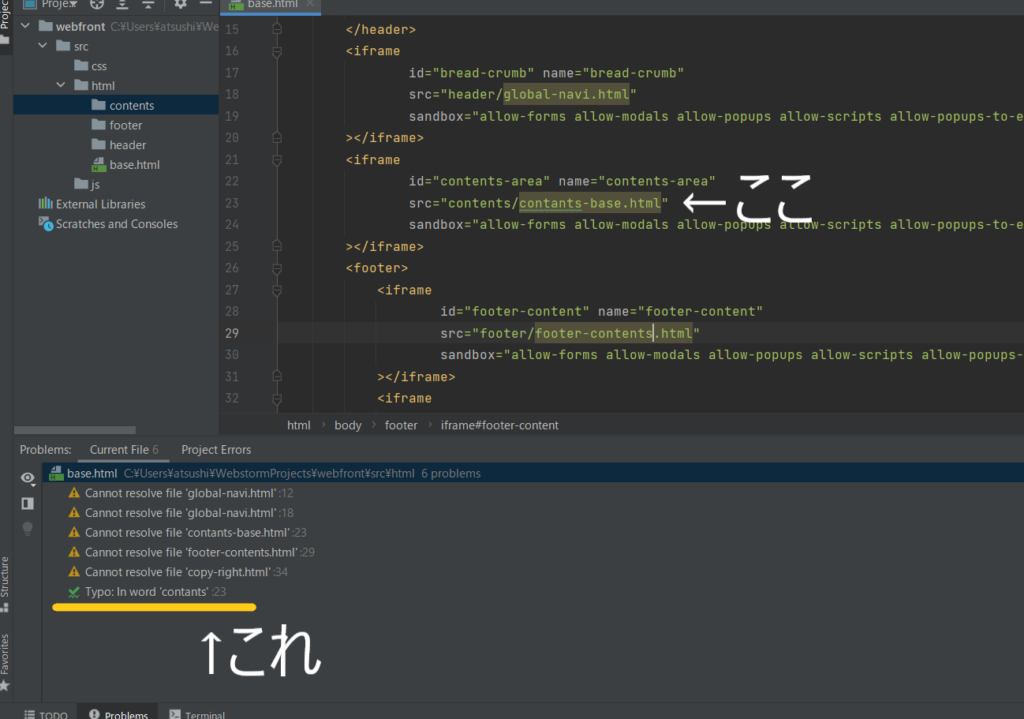
Task: Toggle editor preview icon in Problems panel
Action: [x=27, y=503]
